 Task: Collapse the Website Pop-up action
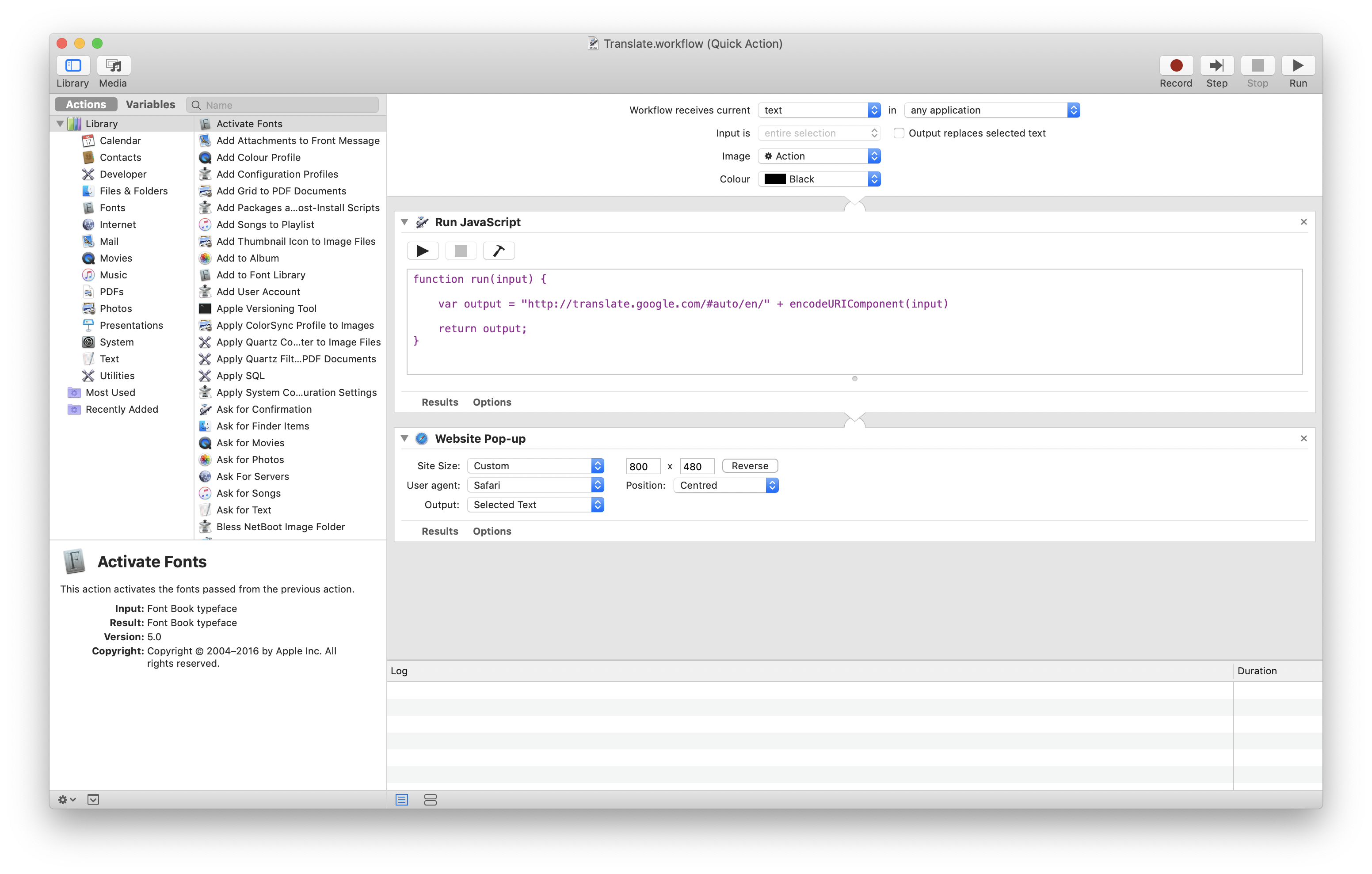pyautogui.click(x=404, y=439)
